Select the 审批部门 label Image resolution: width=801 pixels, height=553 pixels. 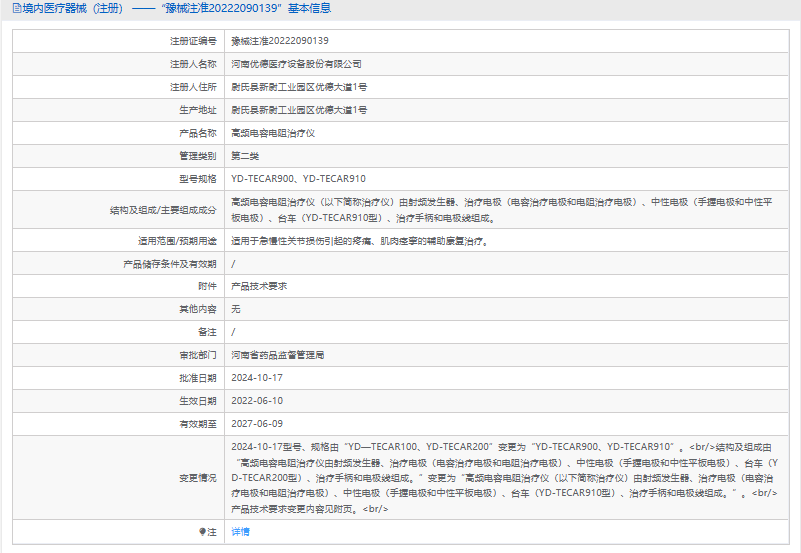198,355
